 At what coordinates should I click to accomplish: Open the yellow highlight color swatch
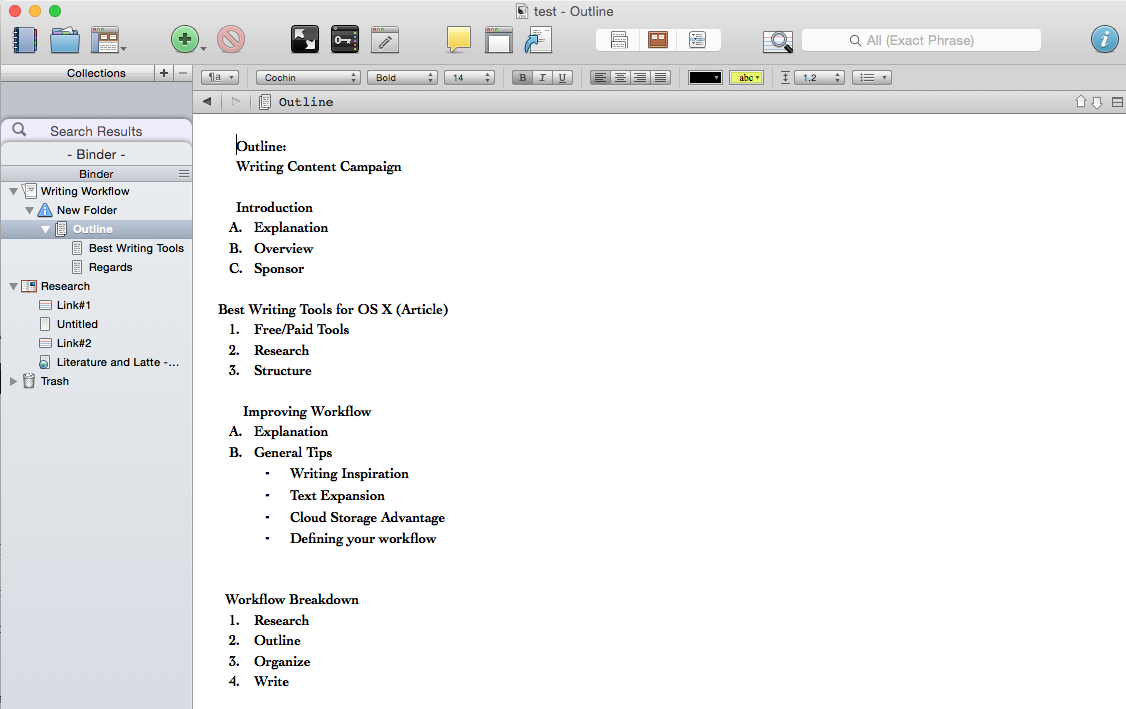[x=746, y=78]
